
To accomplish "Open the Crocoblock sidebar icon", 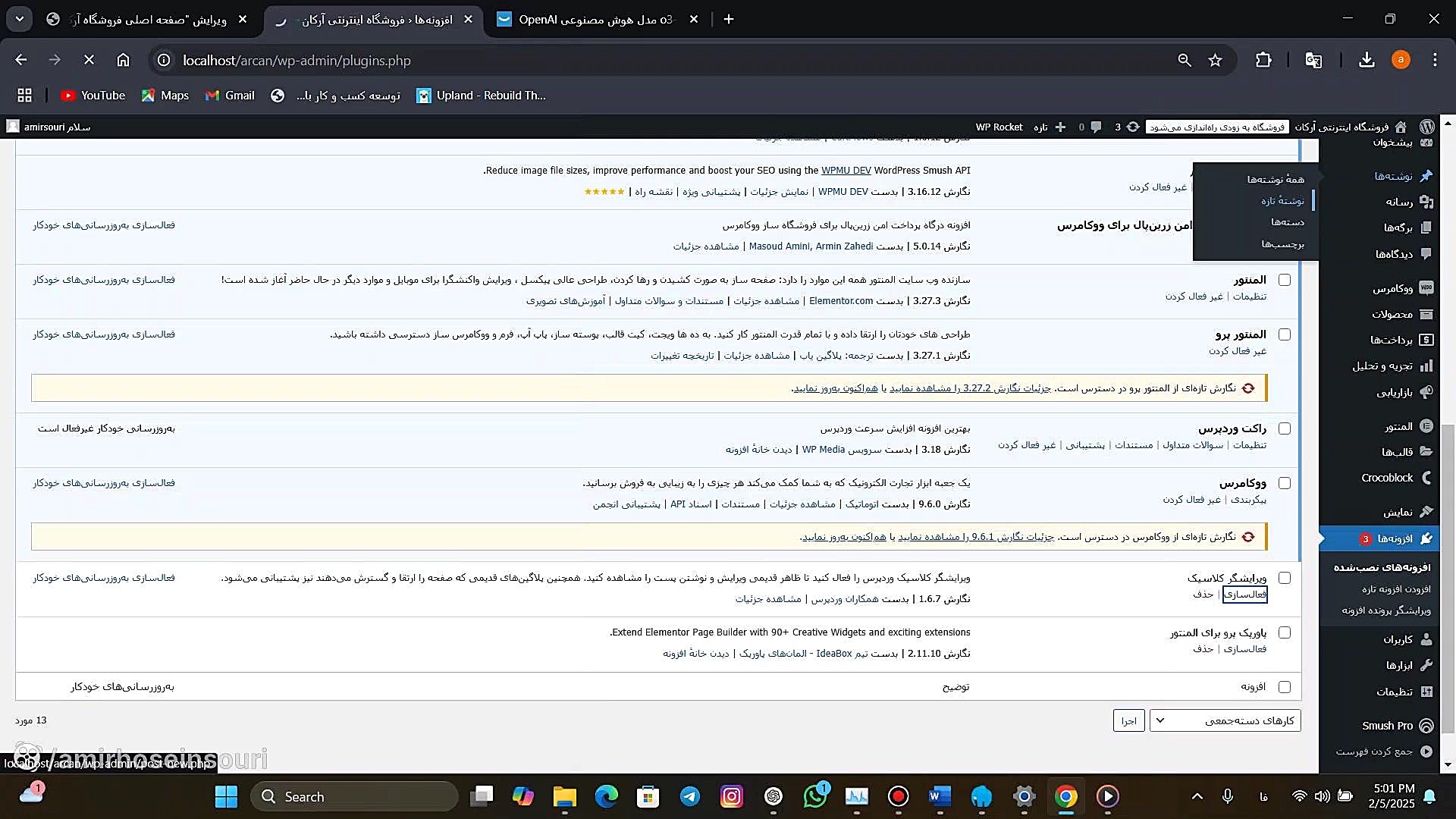I will click(1426, 478).
